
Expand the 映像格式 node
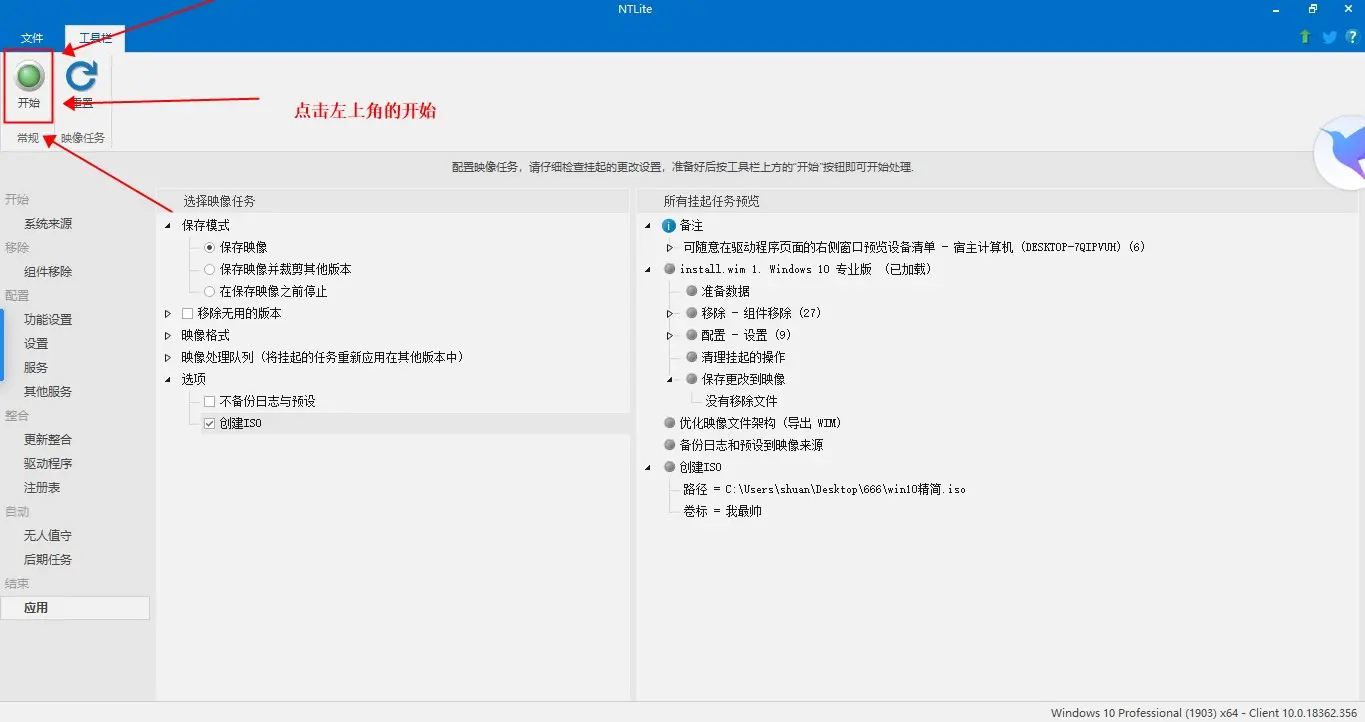click(168, 335)
